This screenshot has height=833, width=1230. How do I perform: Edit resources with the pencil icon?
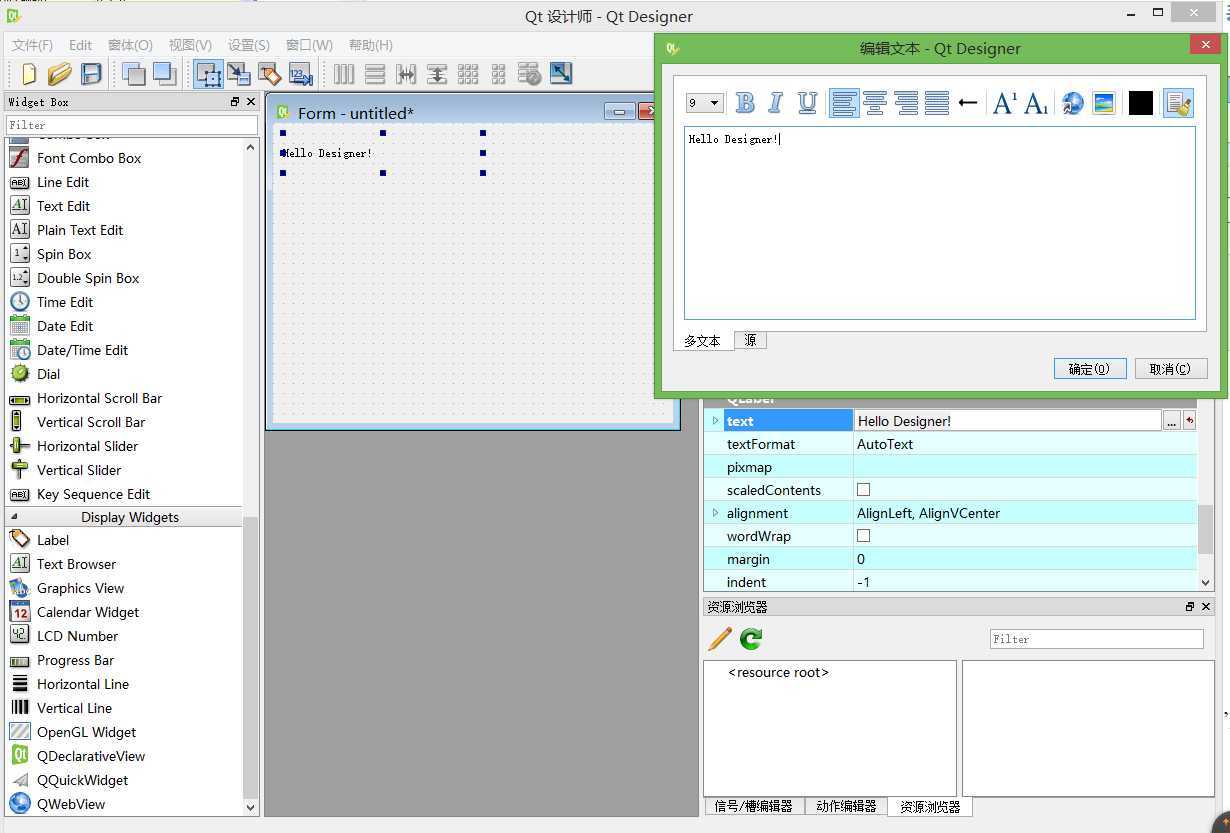pyautogui.click(x=720, y=638)
